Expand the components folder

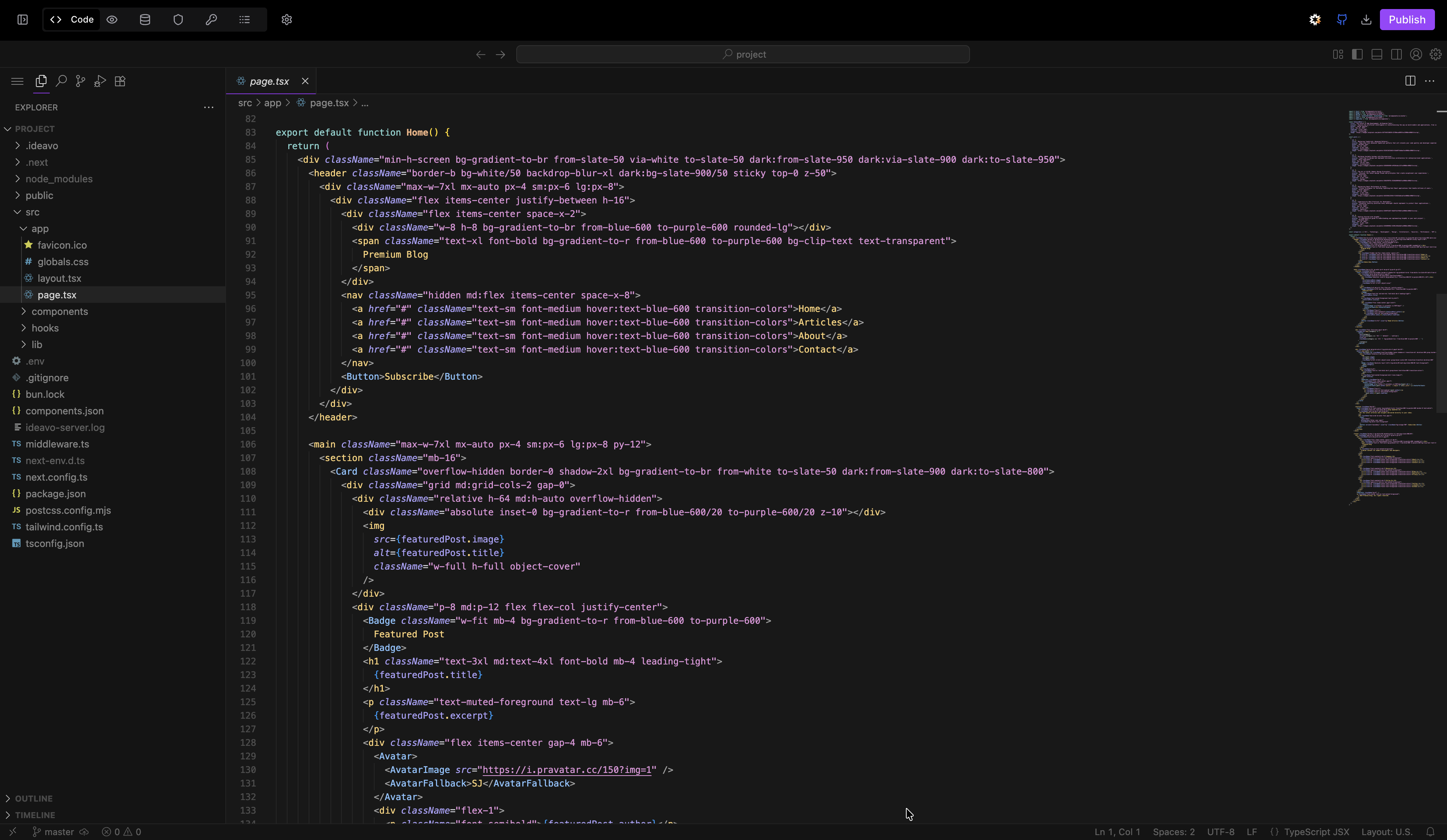pyautogui.click(x=59, y=311)
